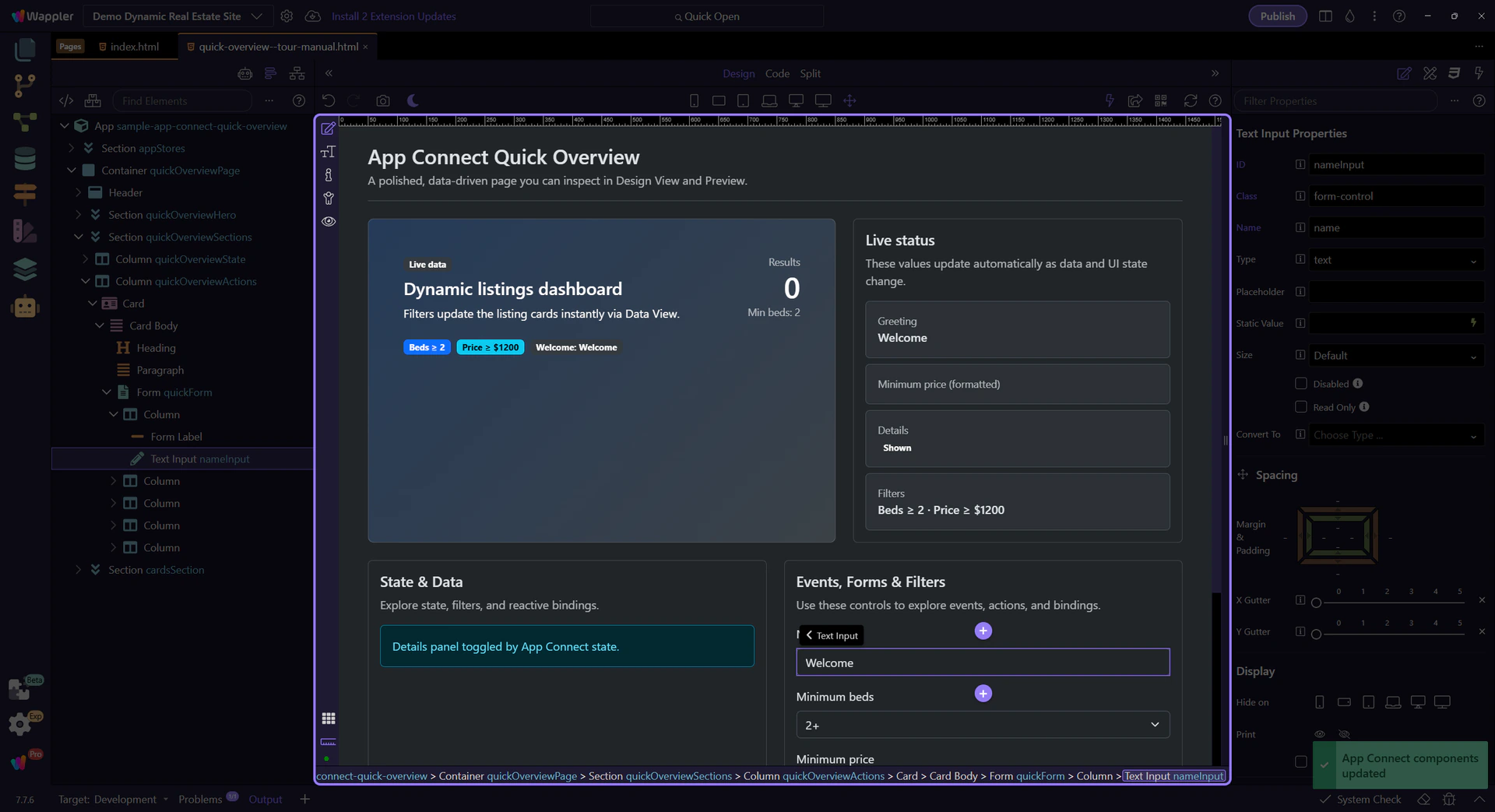Open the project settings gear icon
The width and height of the screenshot is (1495, 812).
click(x=287, y=16)
